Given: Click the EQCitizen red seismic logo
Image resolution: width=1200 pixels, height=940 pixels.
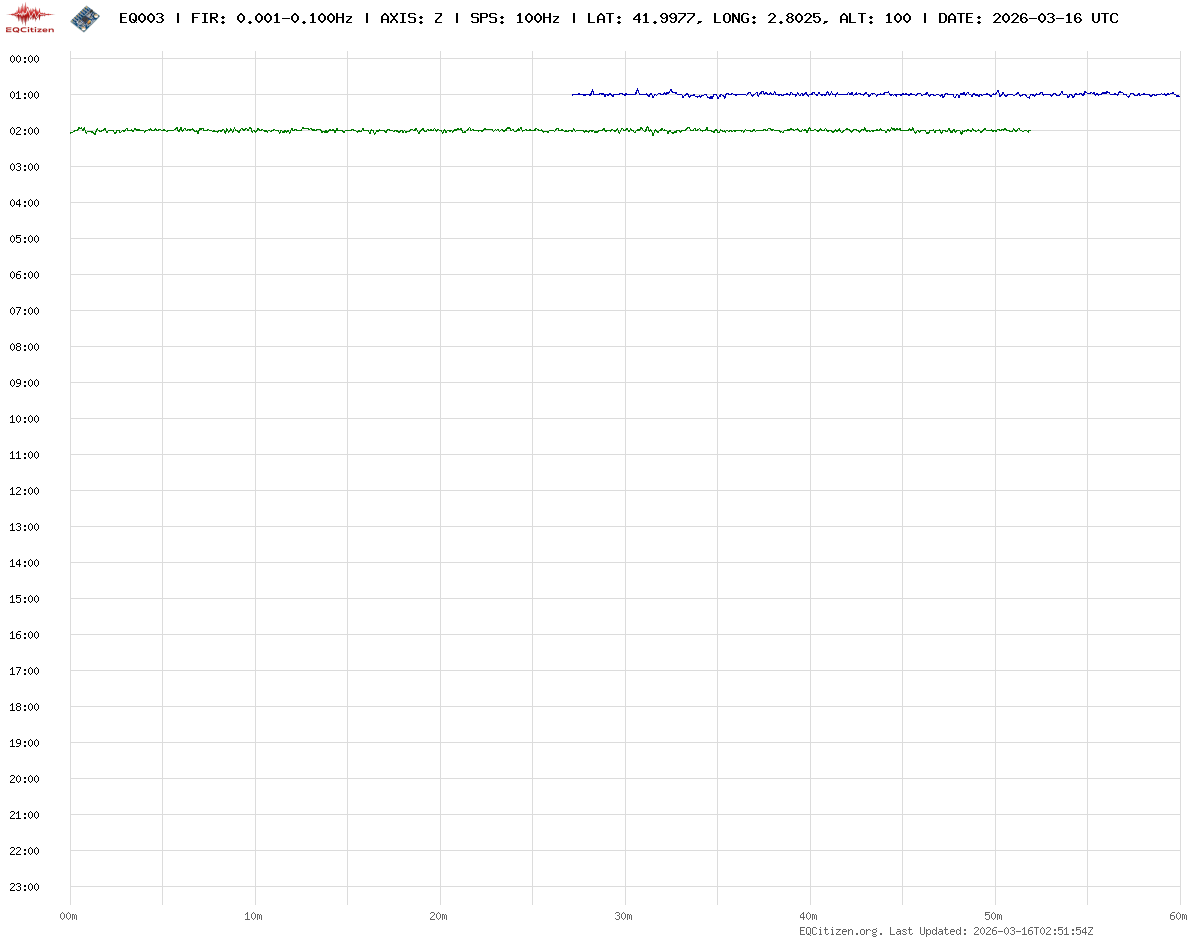Looking at the screenshot, I should point(30,17).
